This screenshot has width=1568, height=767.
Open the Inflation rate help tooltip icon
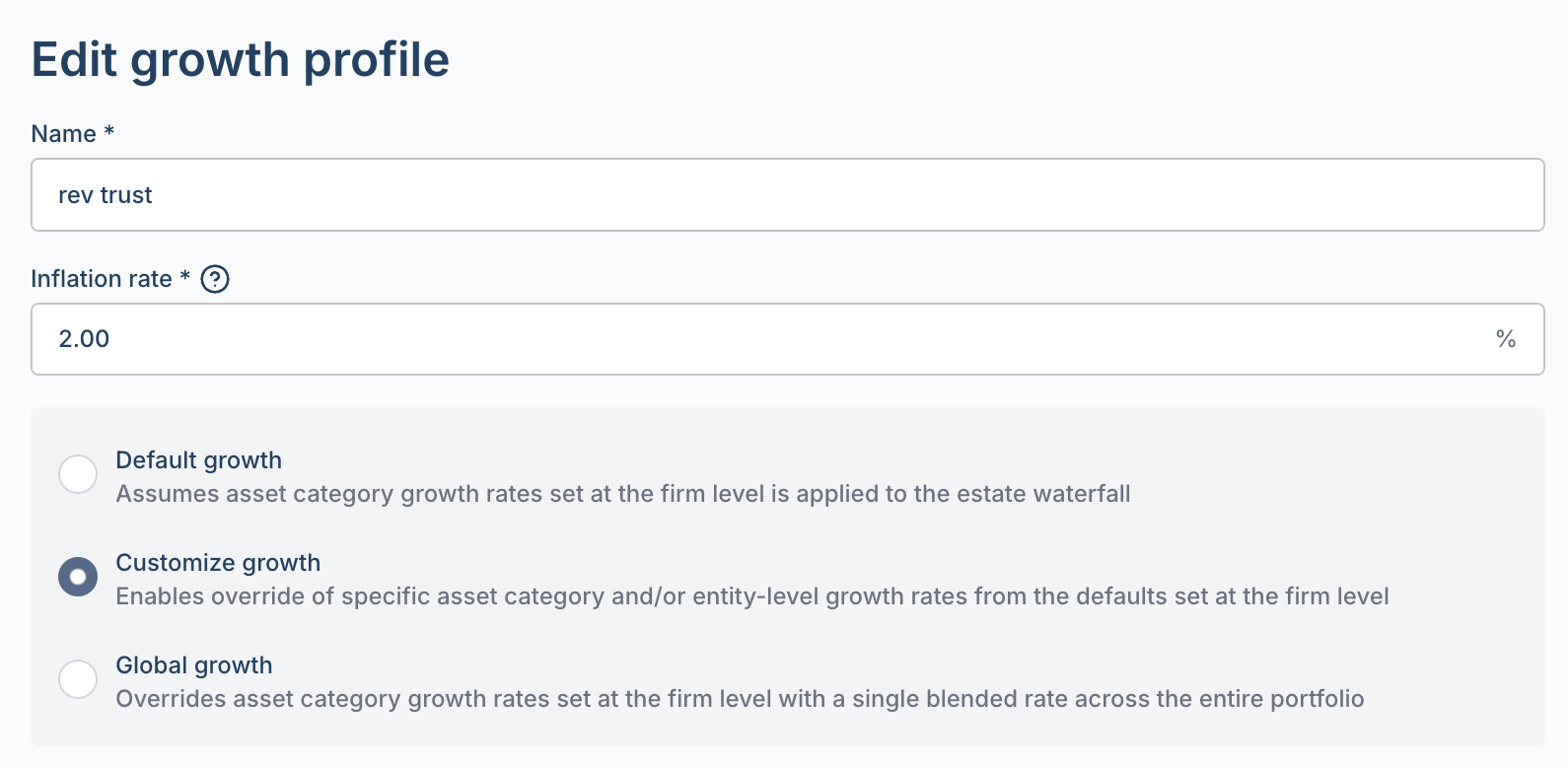(215, 279)
